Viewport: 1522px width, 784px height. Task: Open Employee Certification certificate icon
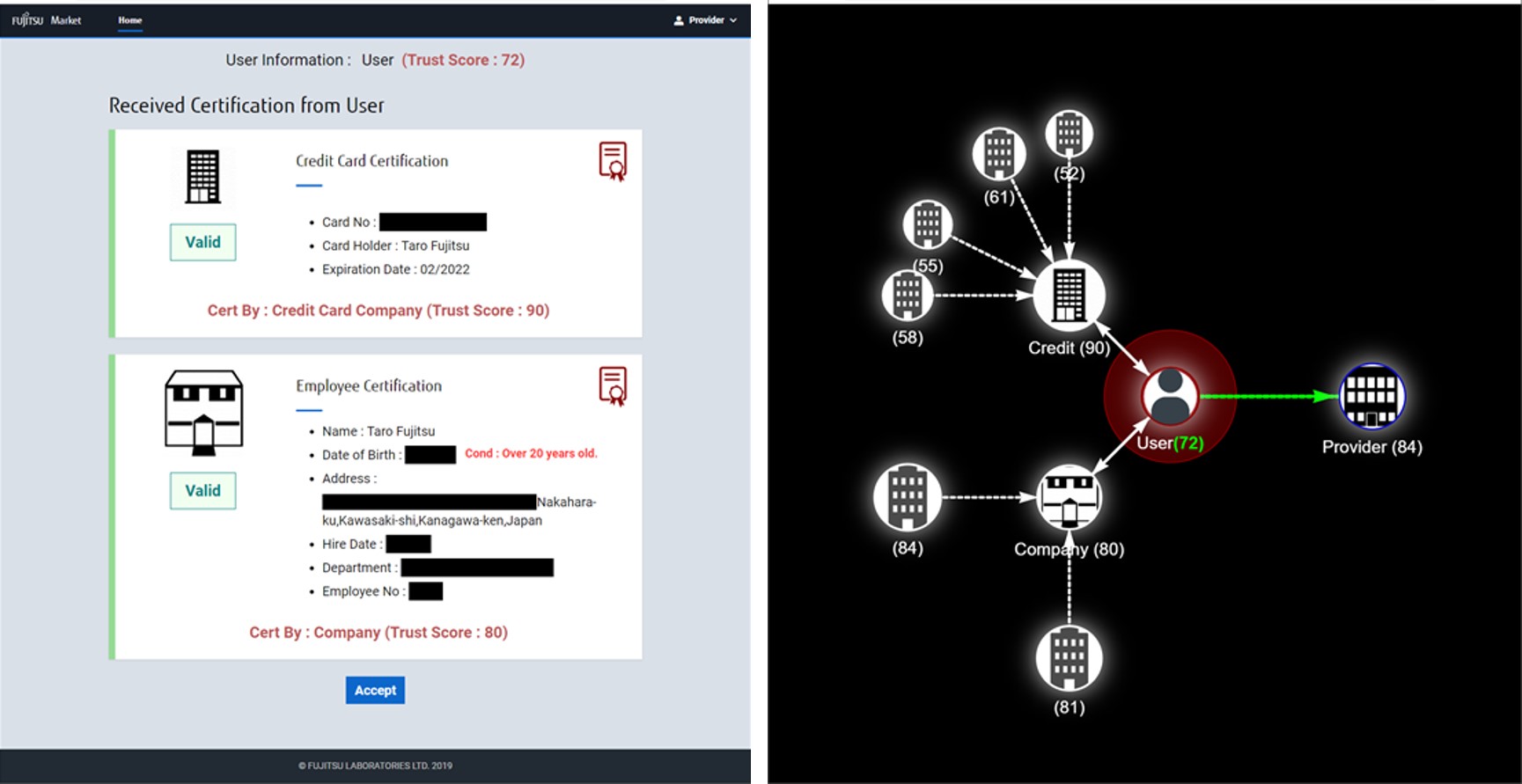coord(613,386)
